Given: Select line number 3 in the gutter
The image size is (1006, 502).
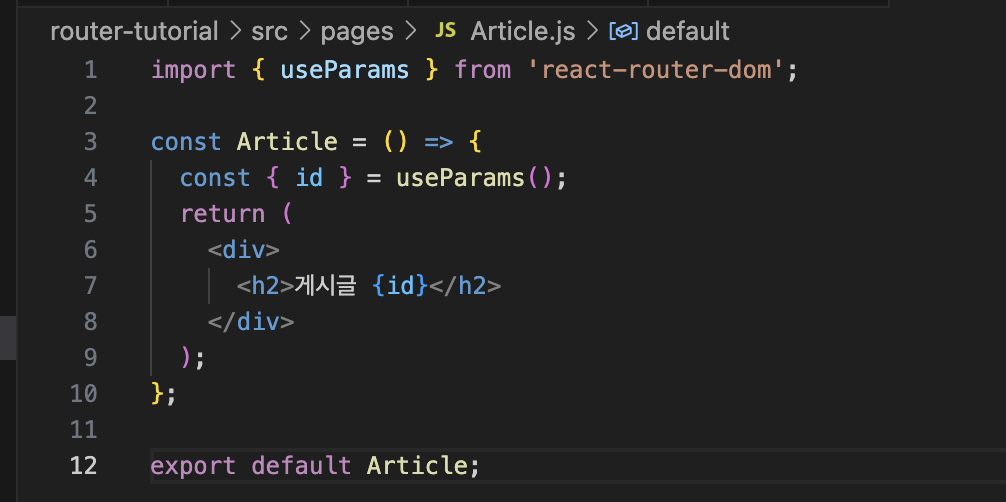Looking at the screenshot, I should point(90,141).
